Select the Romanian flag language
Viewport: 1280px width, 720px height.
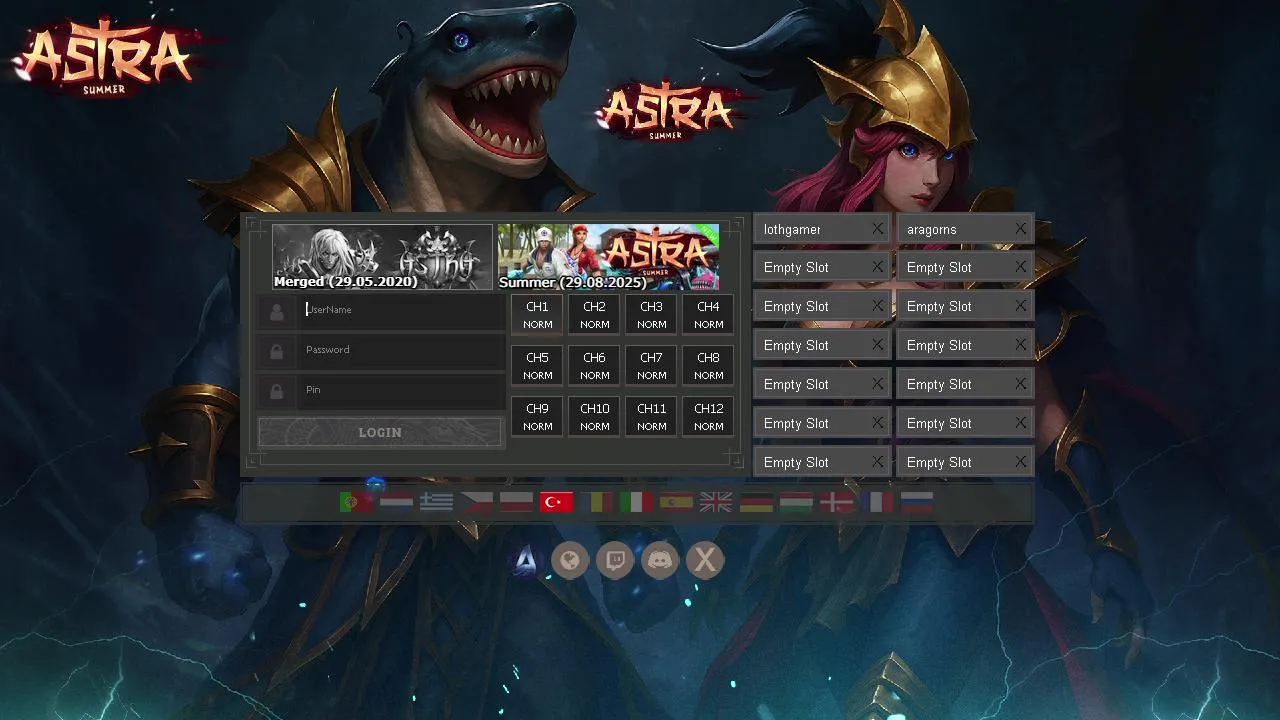point(596,502)
